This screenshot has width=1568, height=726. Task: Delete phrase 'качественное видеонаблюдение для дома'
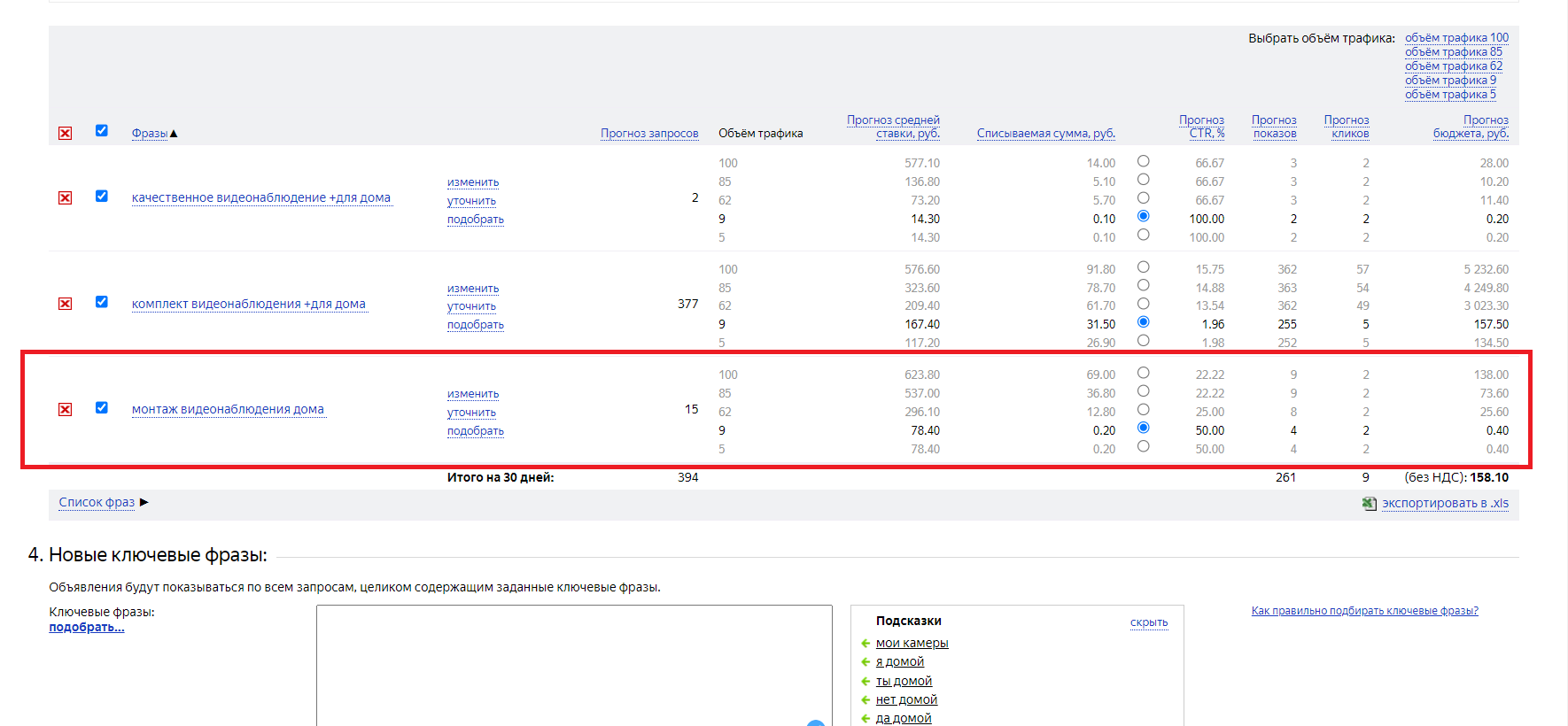pyautogui.click(x=65, y=197)
